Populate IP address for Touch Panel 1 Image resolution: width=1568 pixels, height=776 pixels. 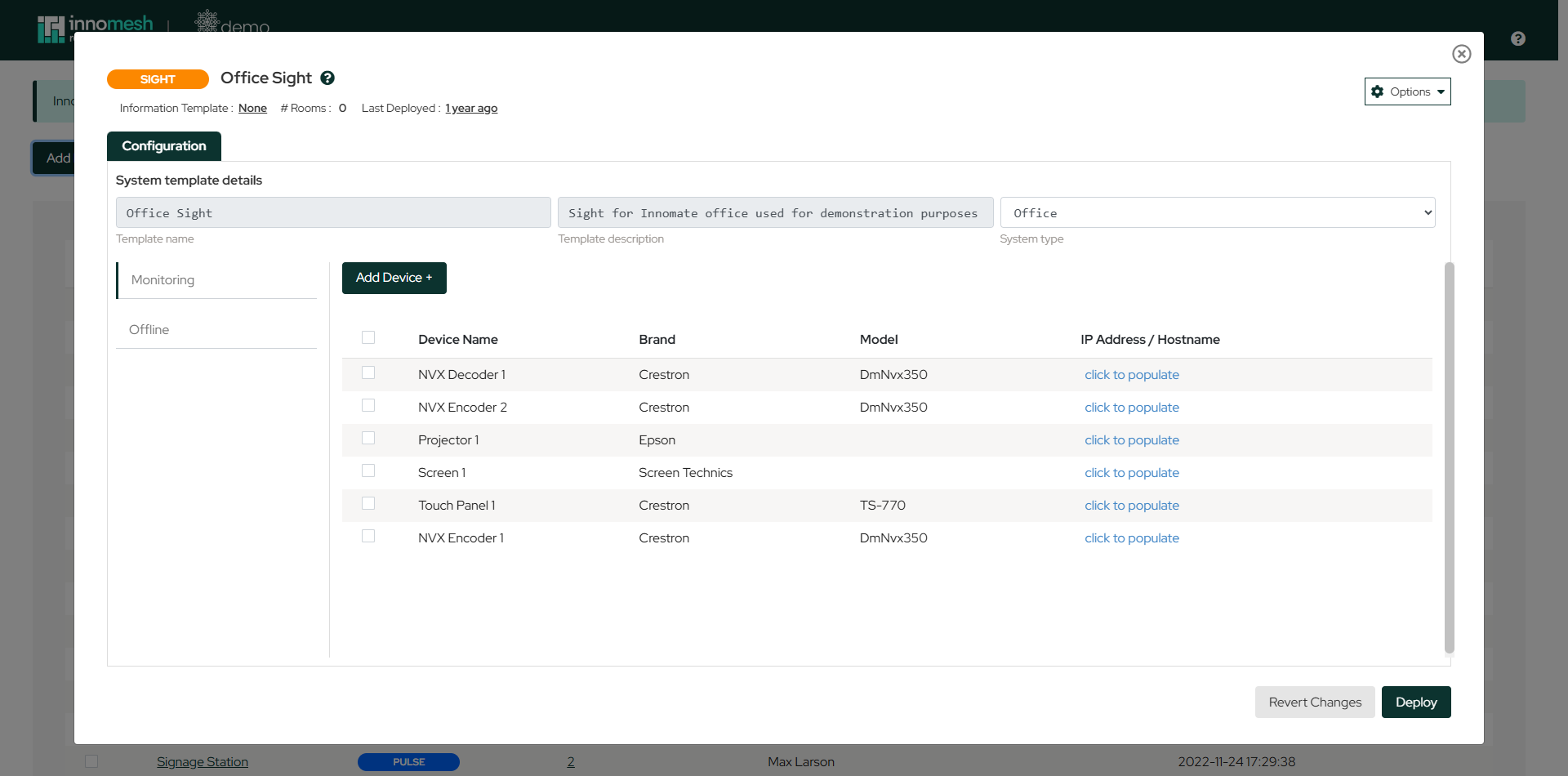(x=1132, y=506)
